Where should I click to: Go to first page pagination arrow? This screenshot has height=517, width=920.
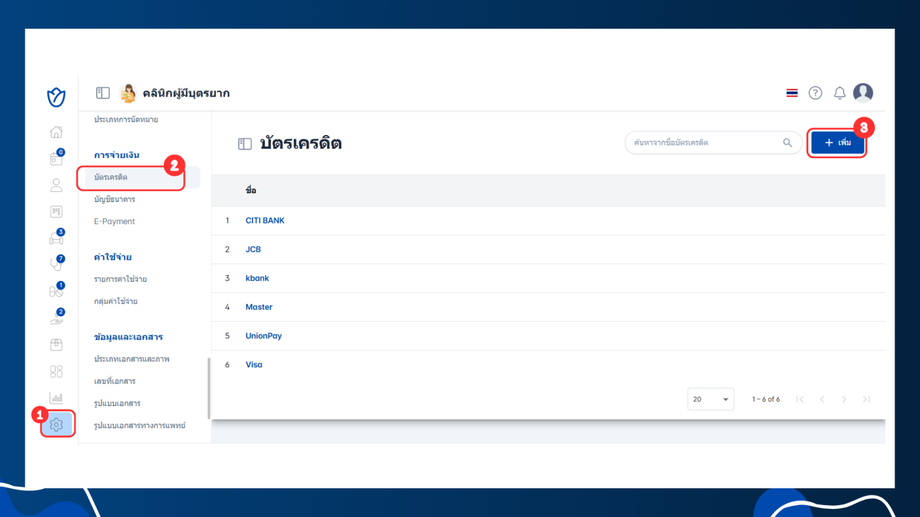[x=800, y=399]
